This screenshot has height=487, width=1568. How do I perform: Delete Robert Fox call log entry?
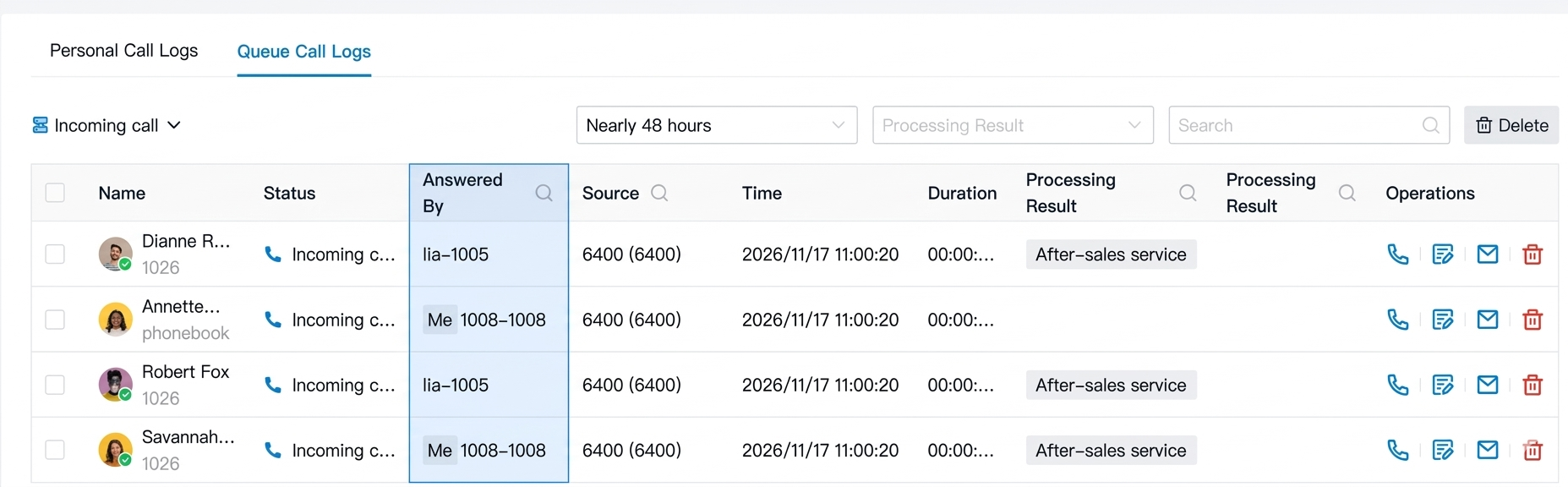pos(1532,385)
